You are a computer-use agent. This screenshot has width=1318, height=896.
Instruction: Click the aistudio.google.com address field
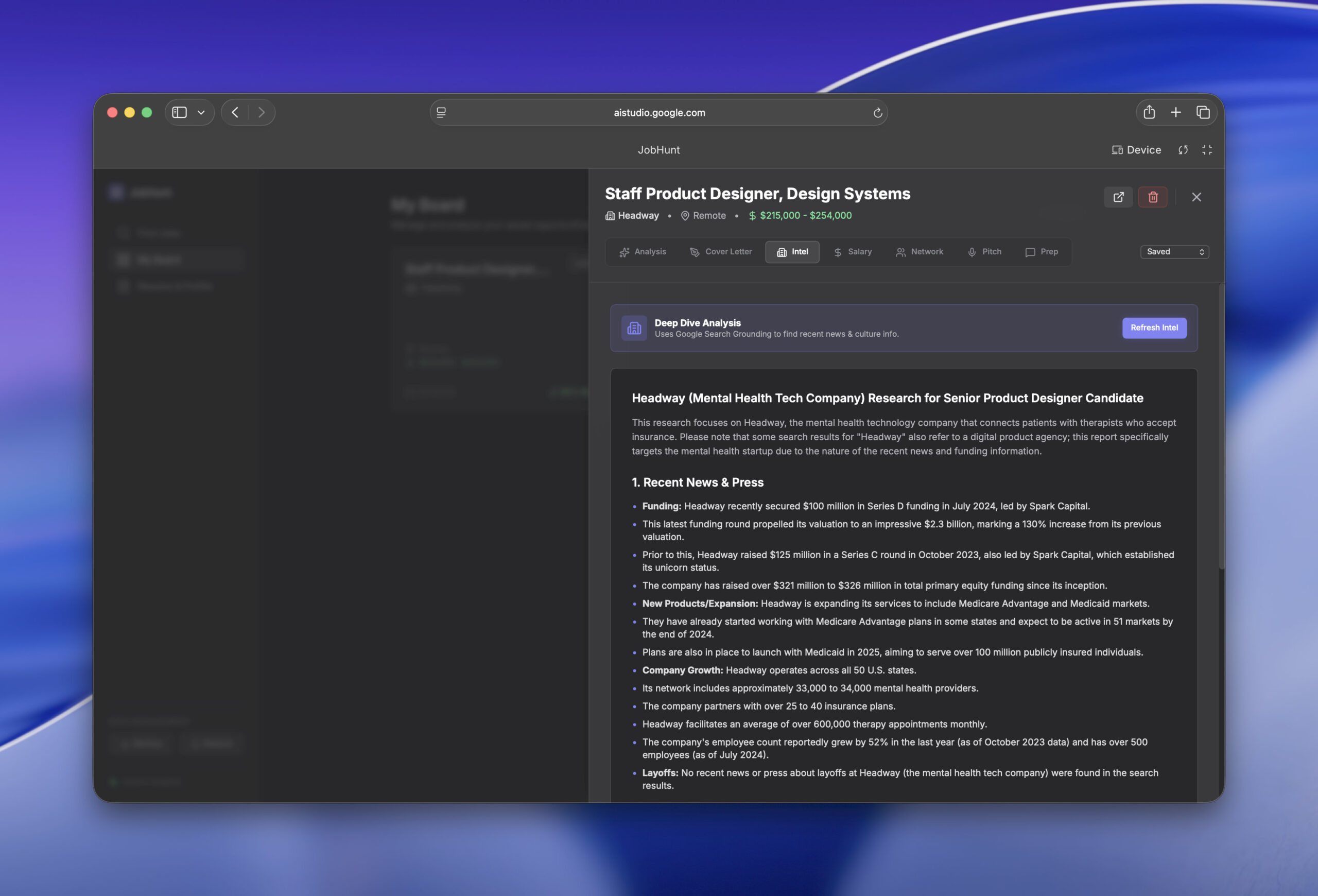(659, 112)
